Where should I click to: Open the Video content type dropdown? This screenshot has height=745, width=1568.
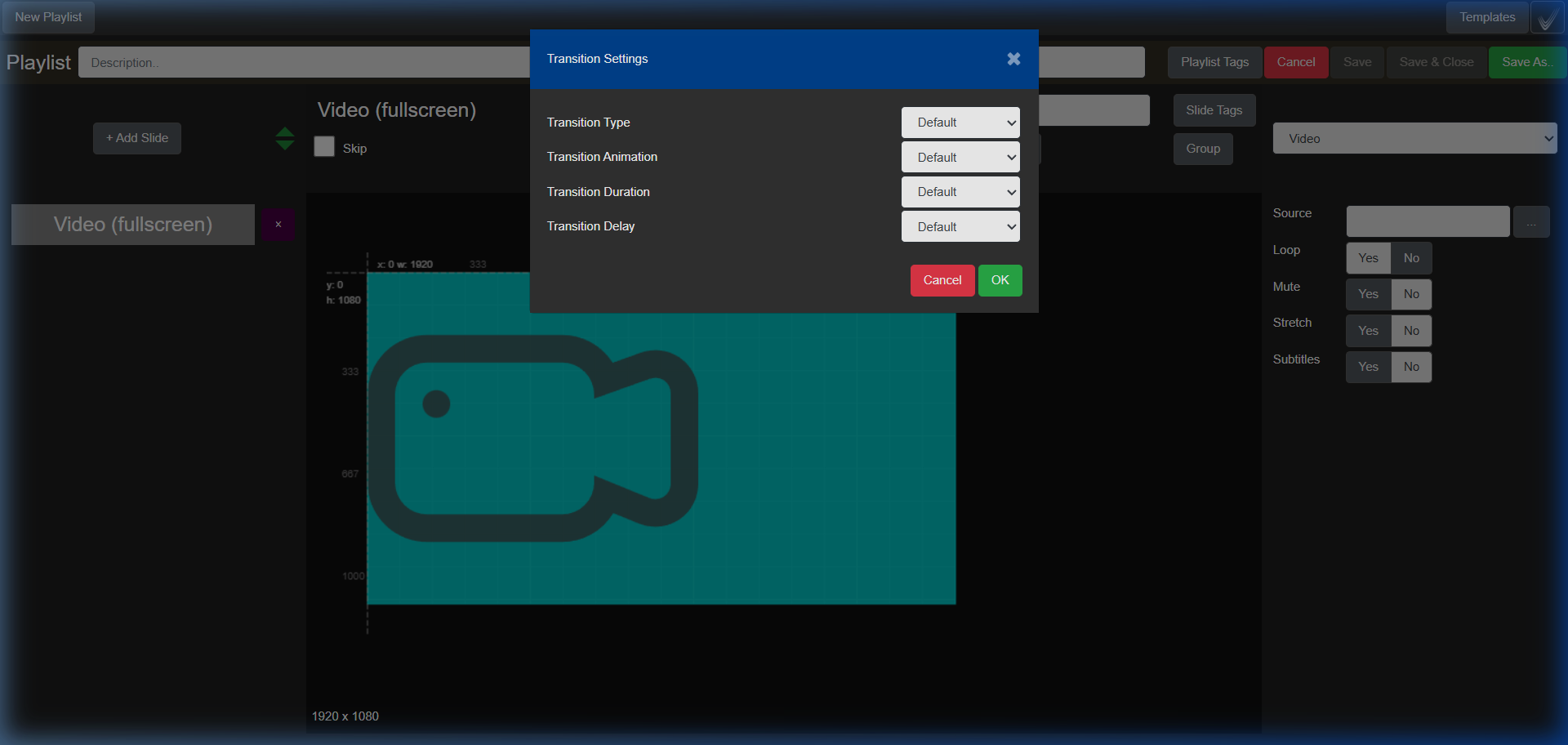coord(1414,138)
